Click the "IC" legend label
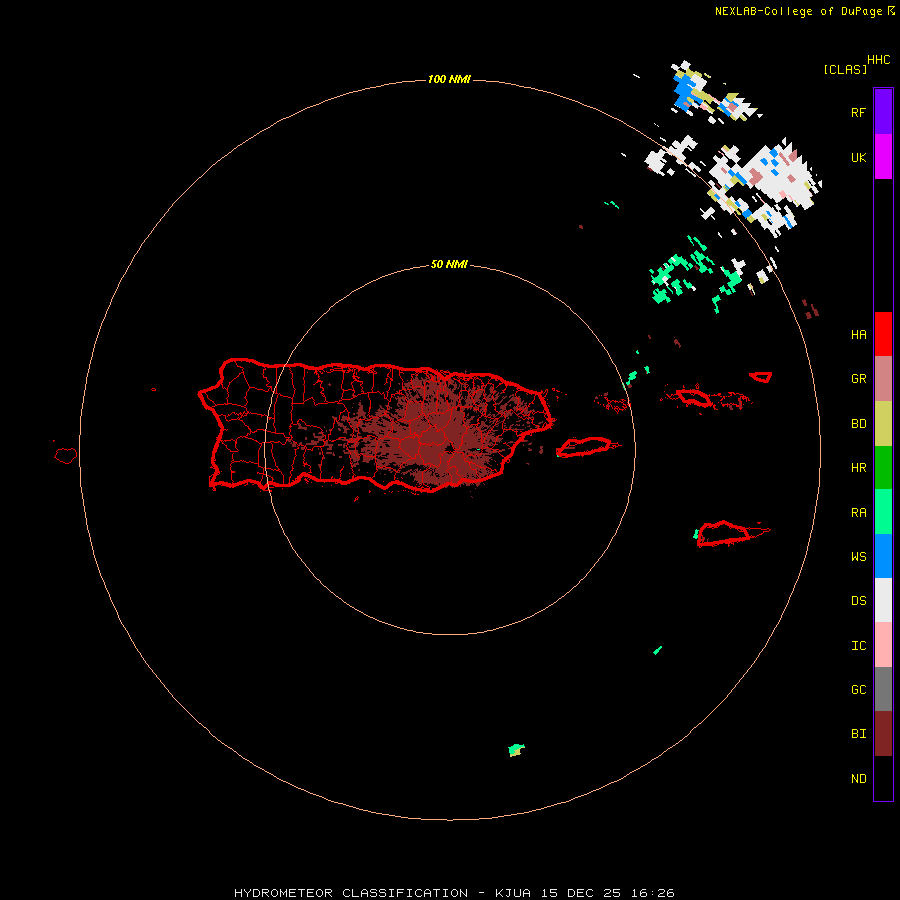This screenshot has width=900, height=900. (x=859, y=646)
